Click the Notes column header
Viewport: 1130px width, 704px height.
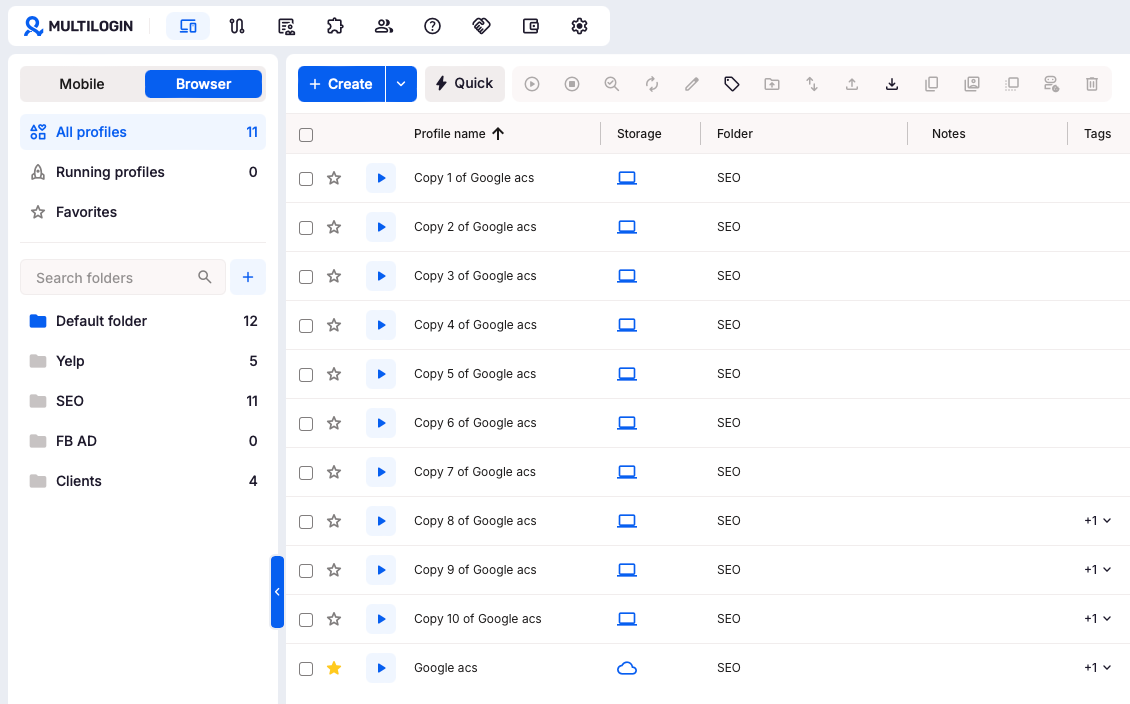coord(948,134)
